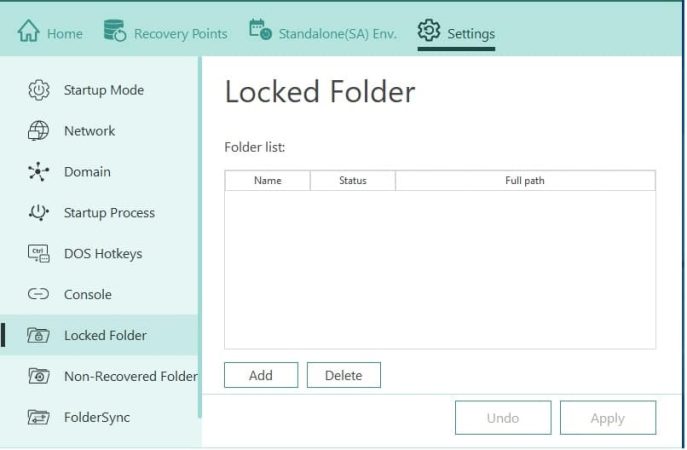Sort folder list by Name column

click(x=267, y=181)
